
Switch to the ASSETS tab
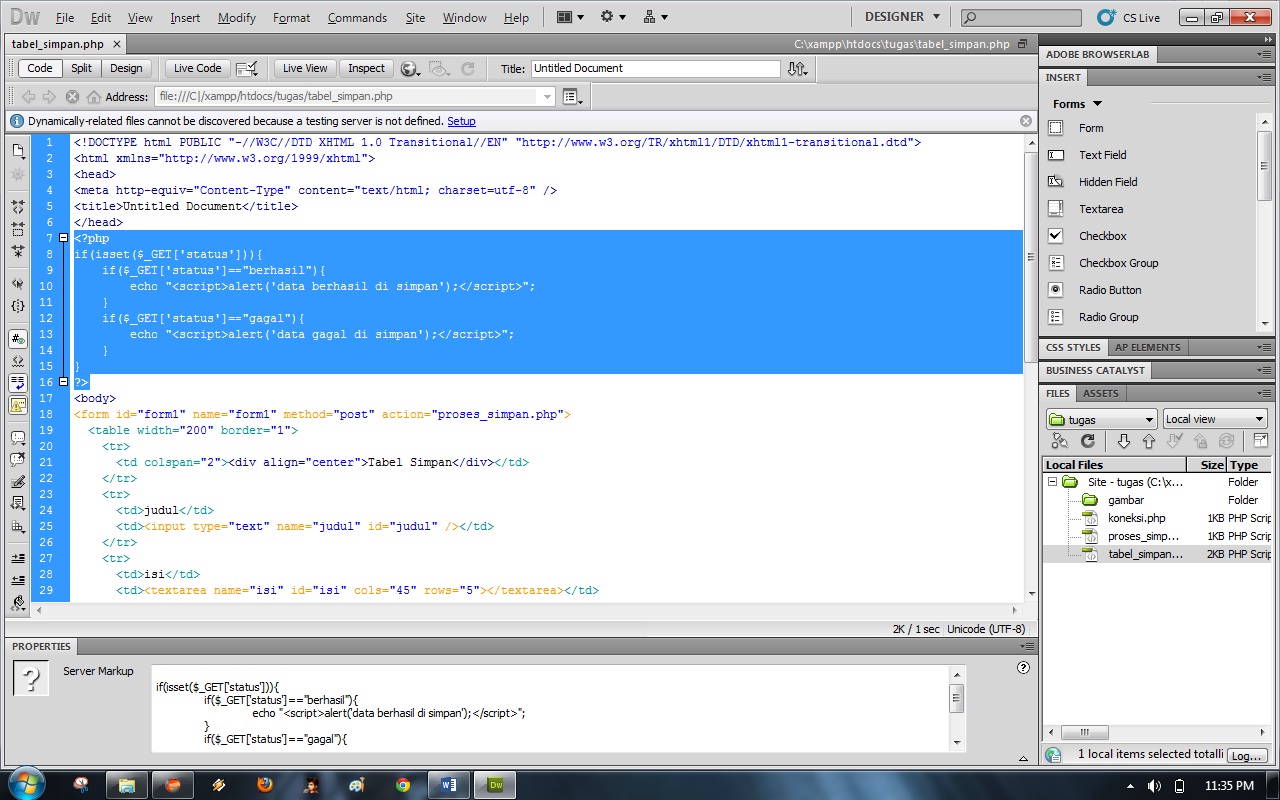click(1101, 393)
